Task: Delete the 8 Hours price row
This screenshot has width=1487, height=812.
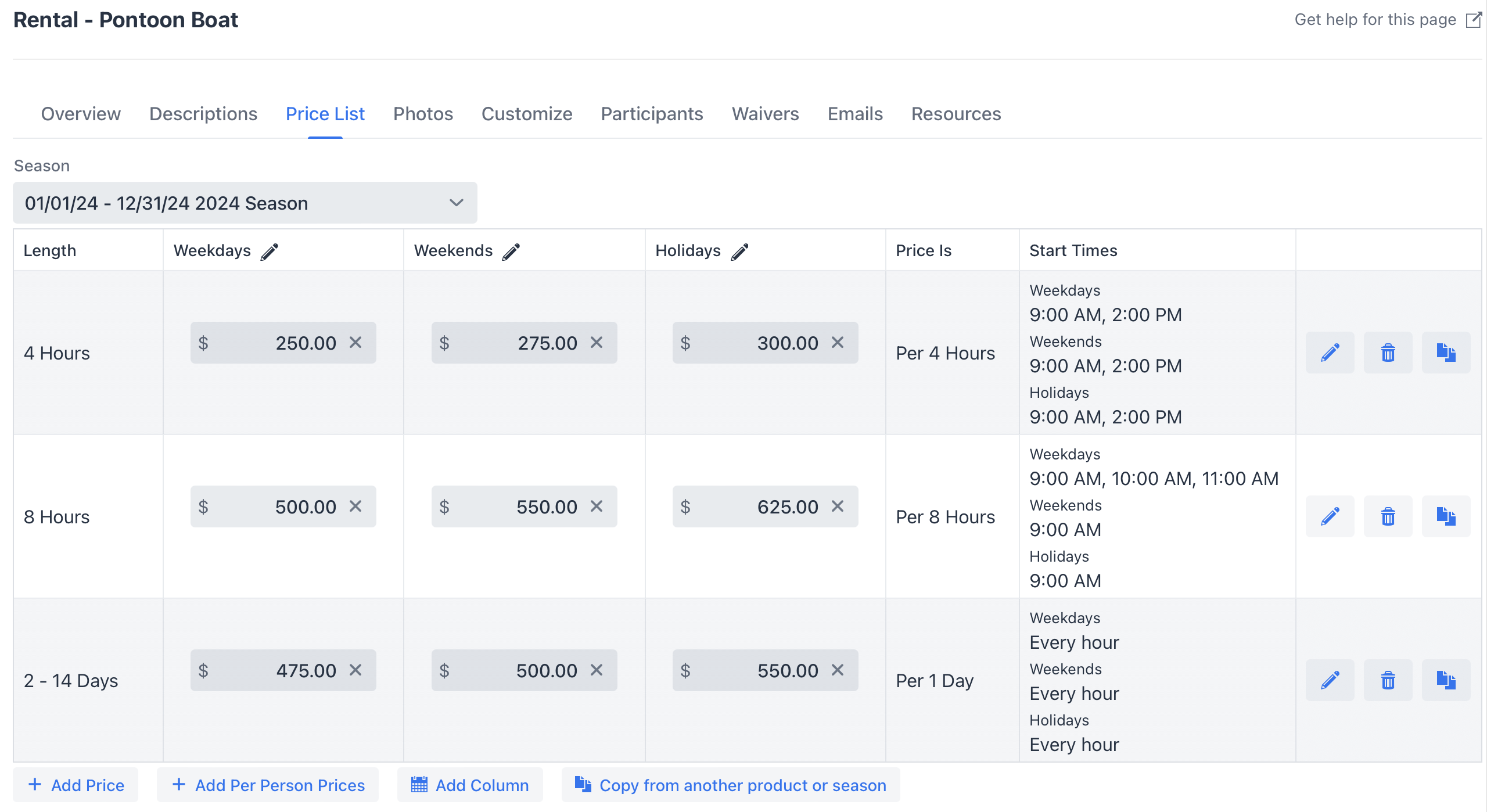Action: coord(1388,516)
